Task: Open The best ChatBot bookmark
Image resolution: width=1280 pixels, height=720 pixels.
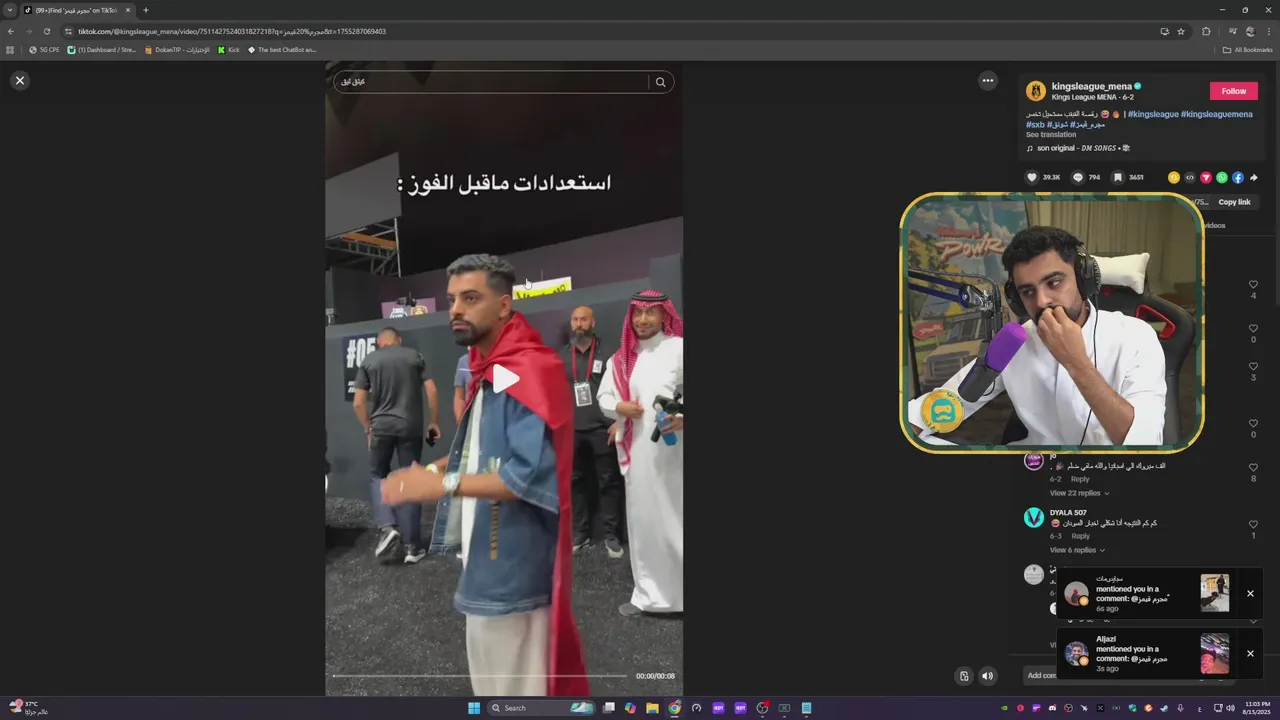Action: [282, 50]
